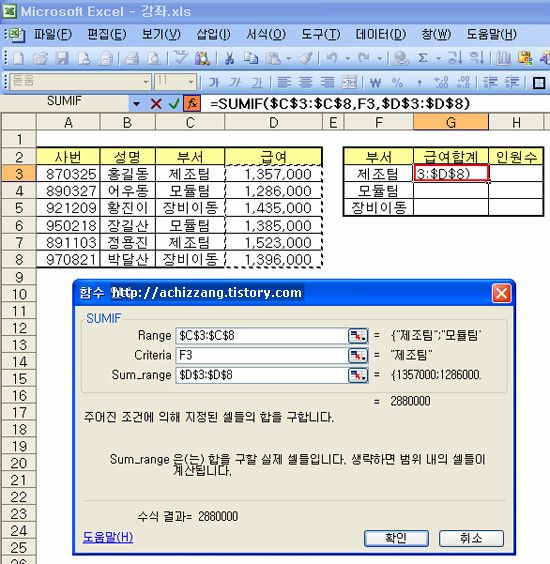
Task: Click the Decrease Decimal icon
Action: coord(463,83)
